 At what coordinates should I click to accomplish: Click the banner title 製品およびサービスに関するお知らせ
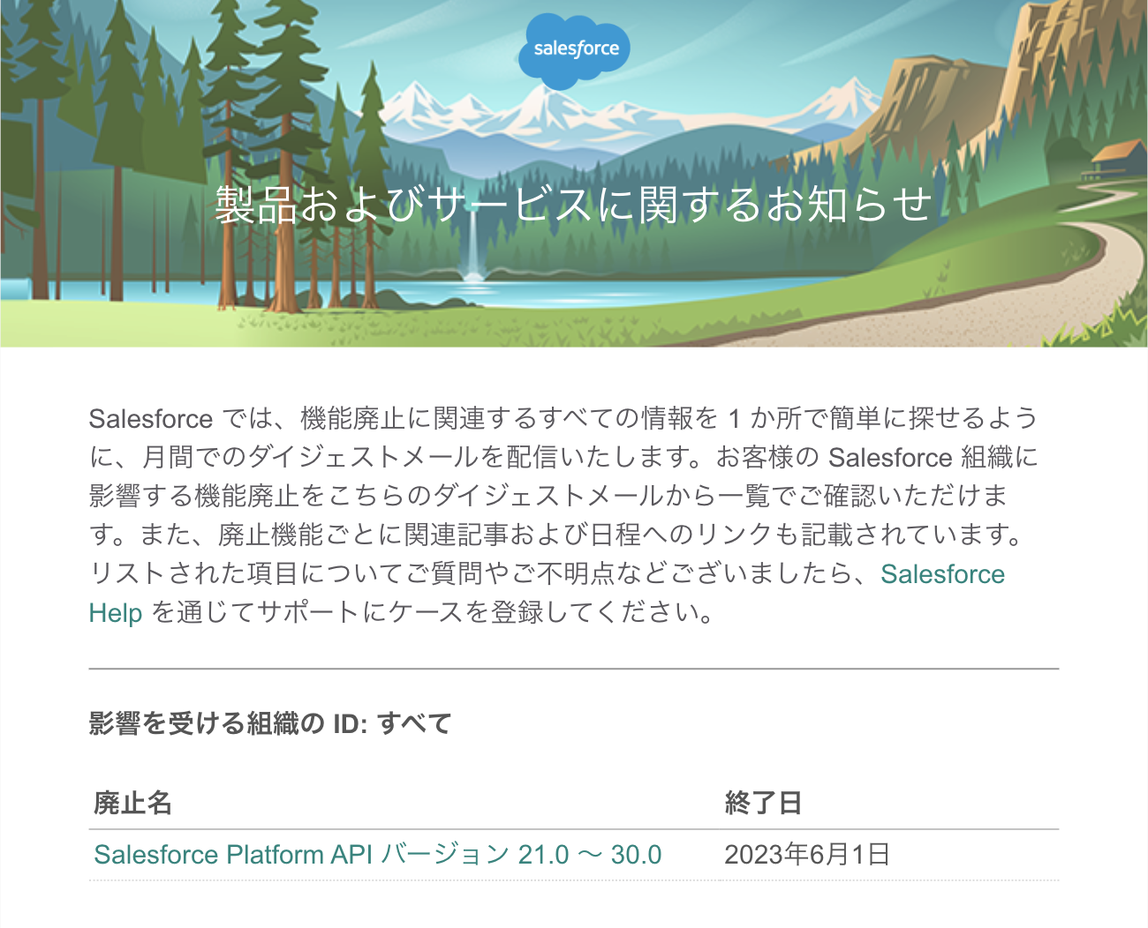[573, 204]
